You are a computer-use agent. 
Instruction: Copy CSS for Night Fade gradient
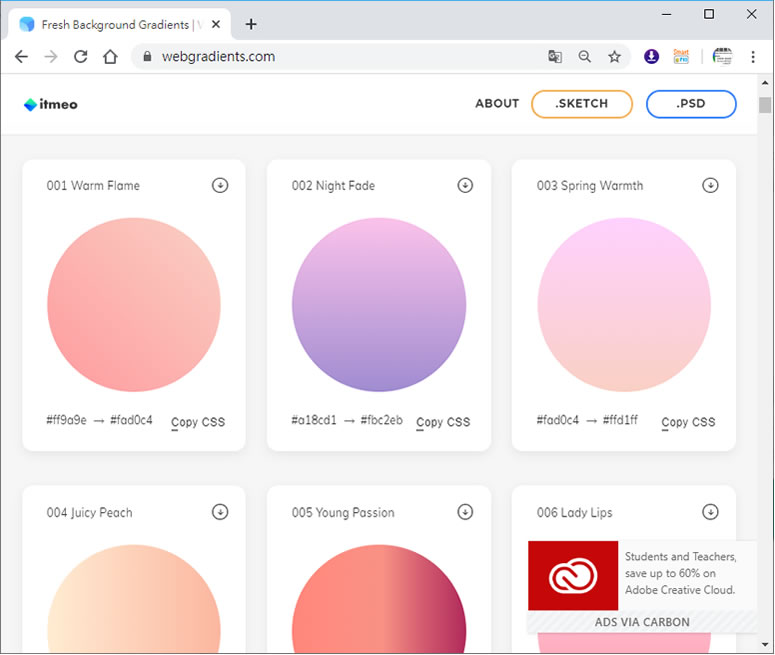(443, 422)
